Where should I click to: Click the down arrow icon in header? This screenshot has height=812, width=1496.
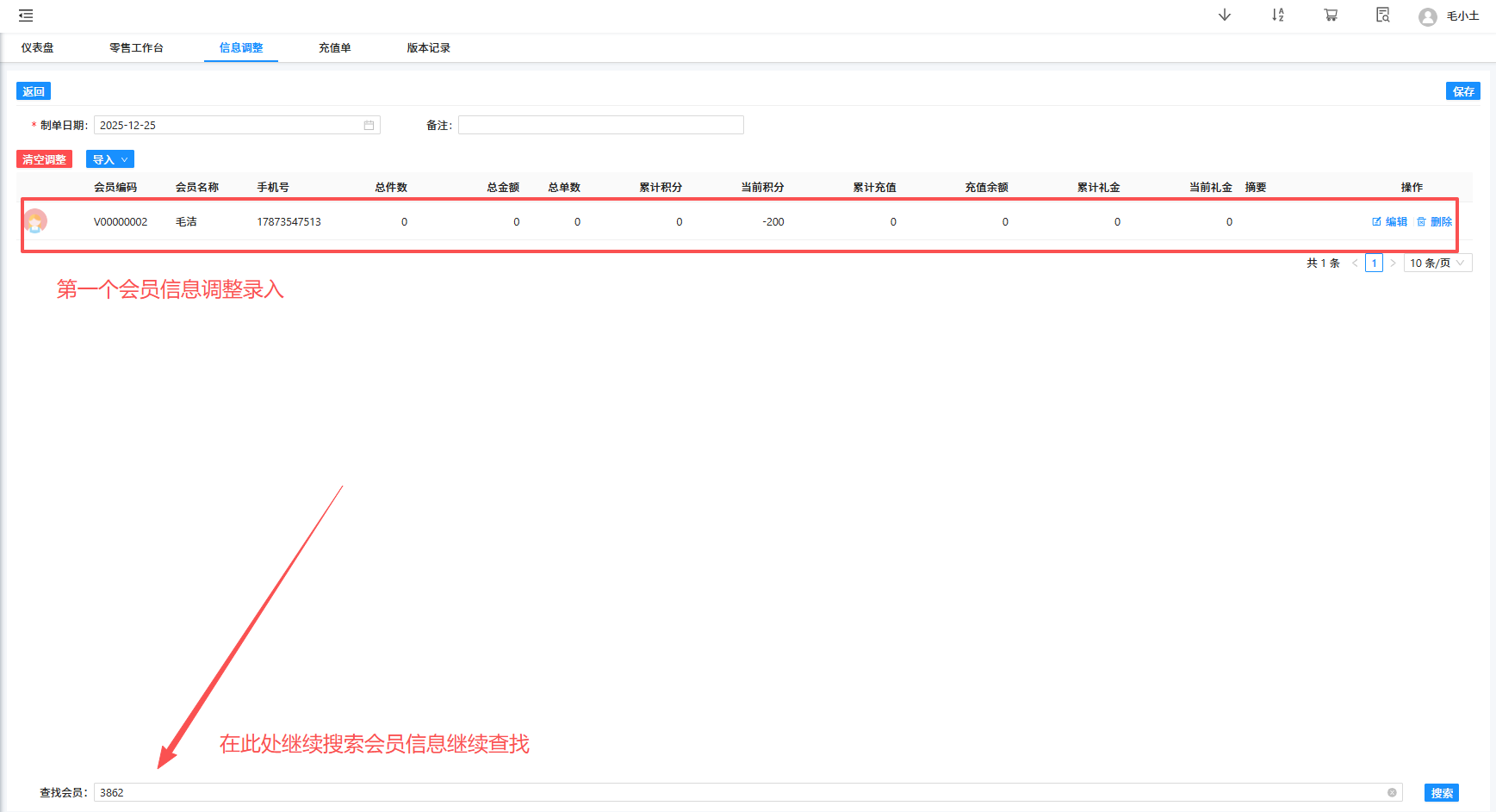click(x=1224, y=15)
